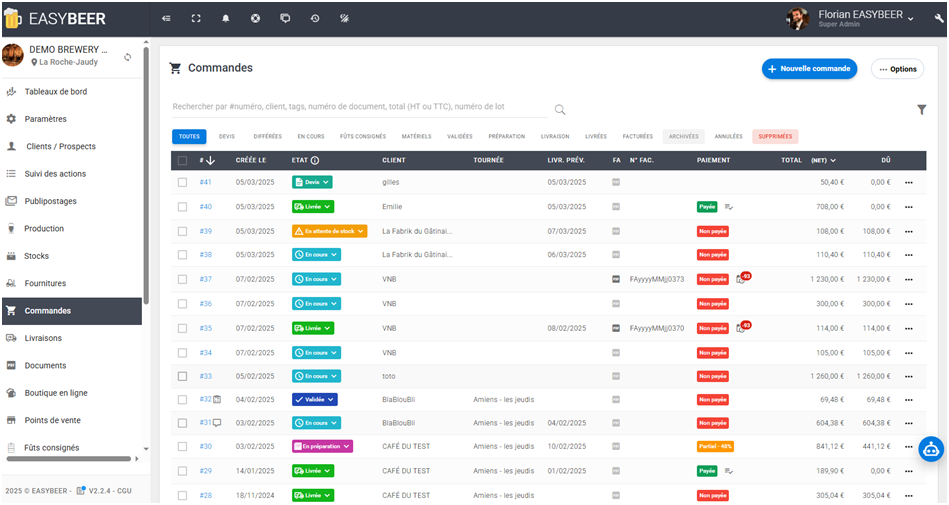Image resolution: width=949 pixels, height=505 pixels.
Task: Click the percent discount icon in top bar
Action: tap(344, 18)
